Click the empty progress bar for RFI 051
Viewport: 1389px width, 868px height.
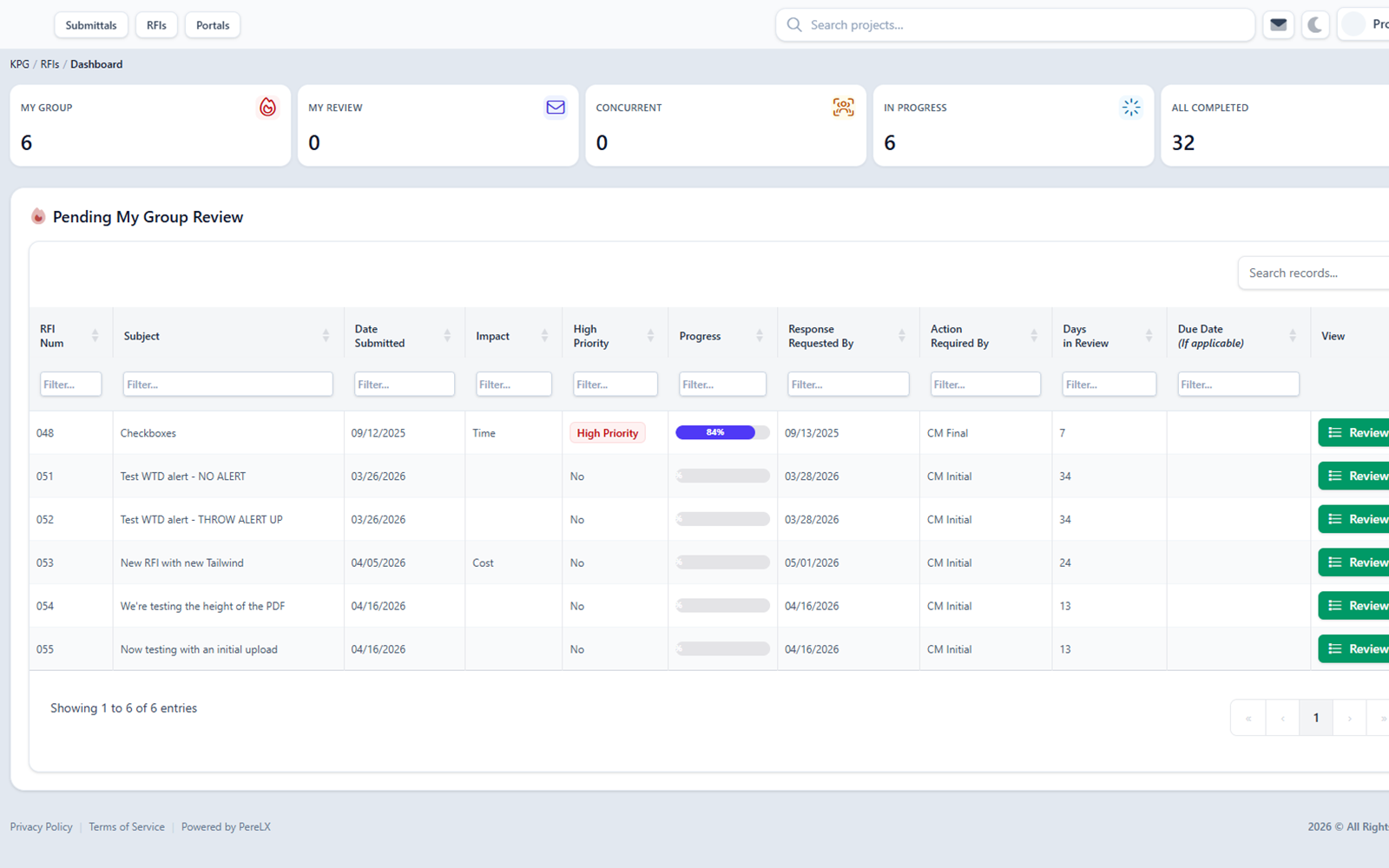pos(722,476)
